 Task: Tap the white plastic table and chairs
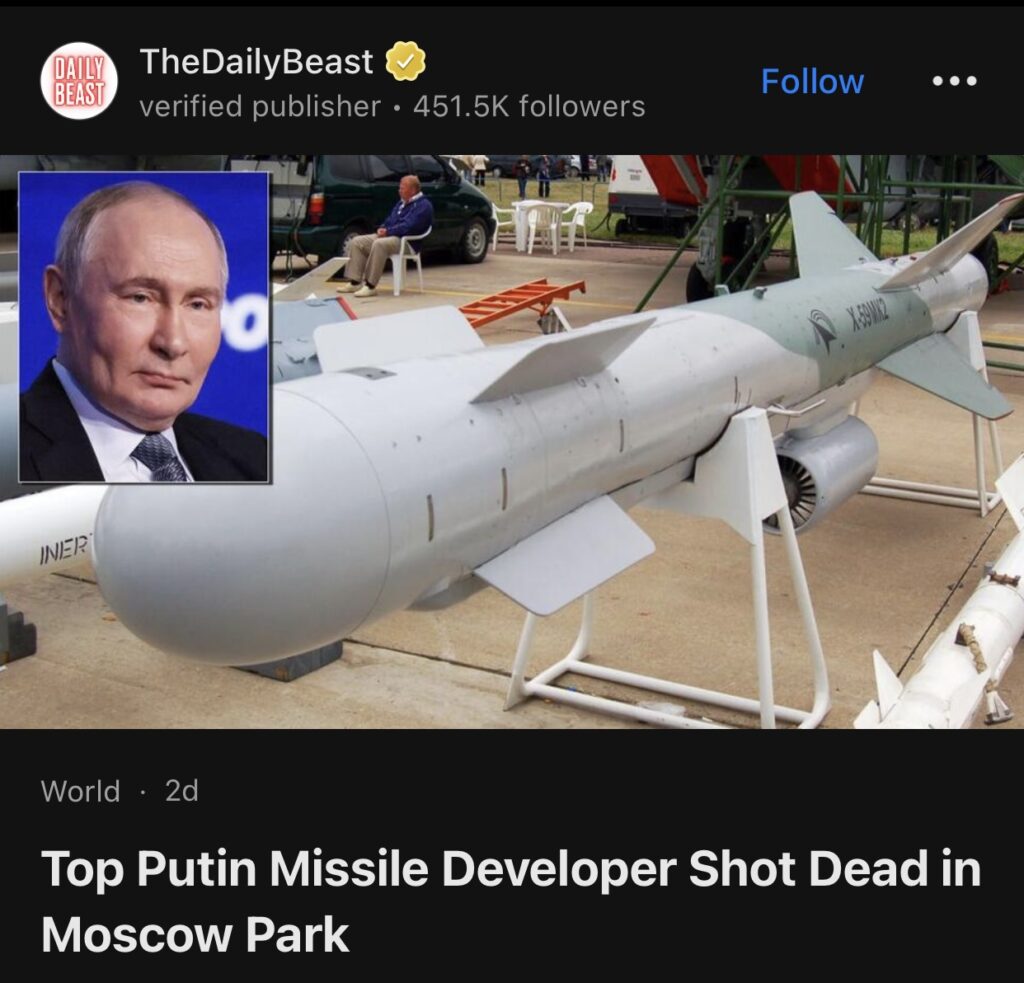[542, 225]
